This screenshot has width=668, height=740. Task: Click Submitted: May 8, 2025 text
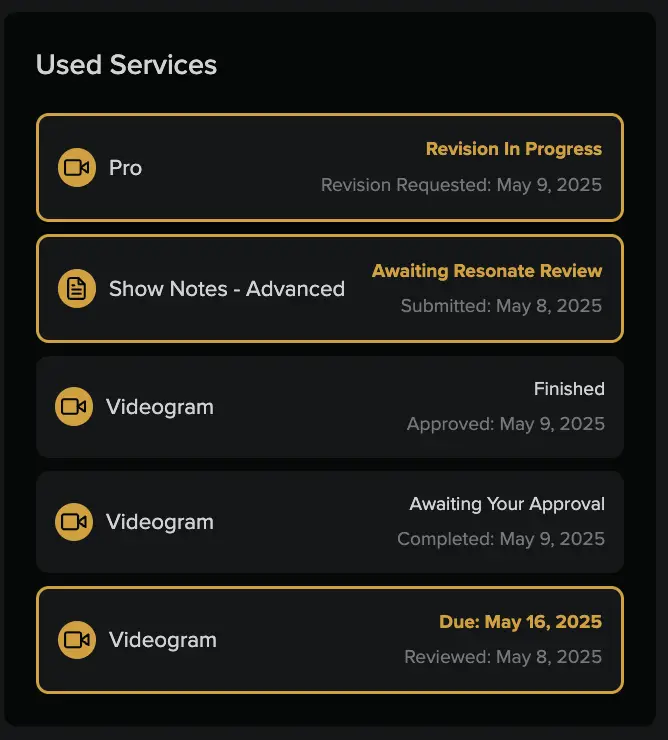[501, 306]
